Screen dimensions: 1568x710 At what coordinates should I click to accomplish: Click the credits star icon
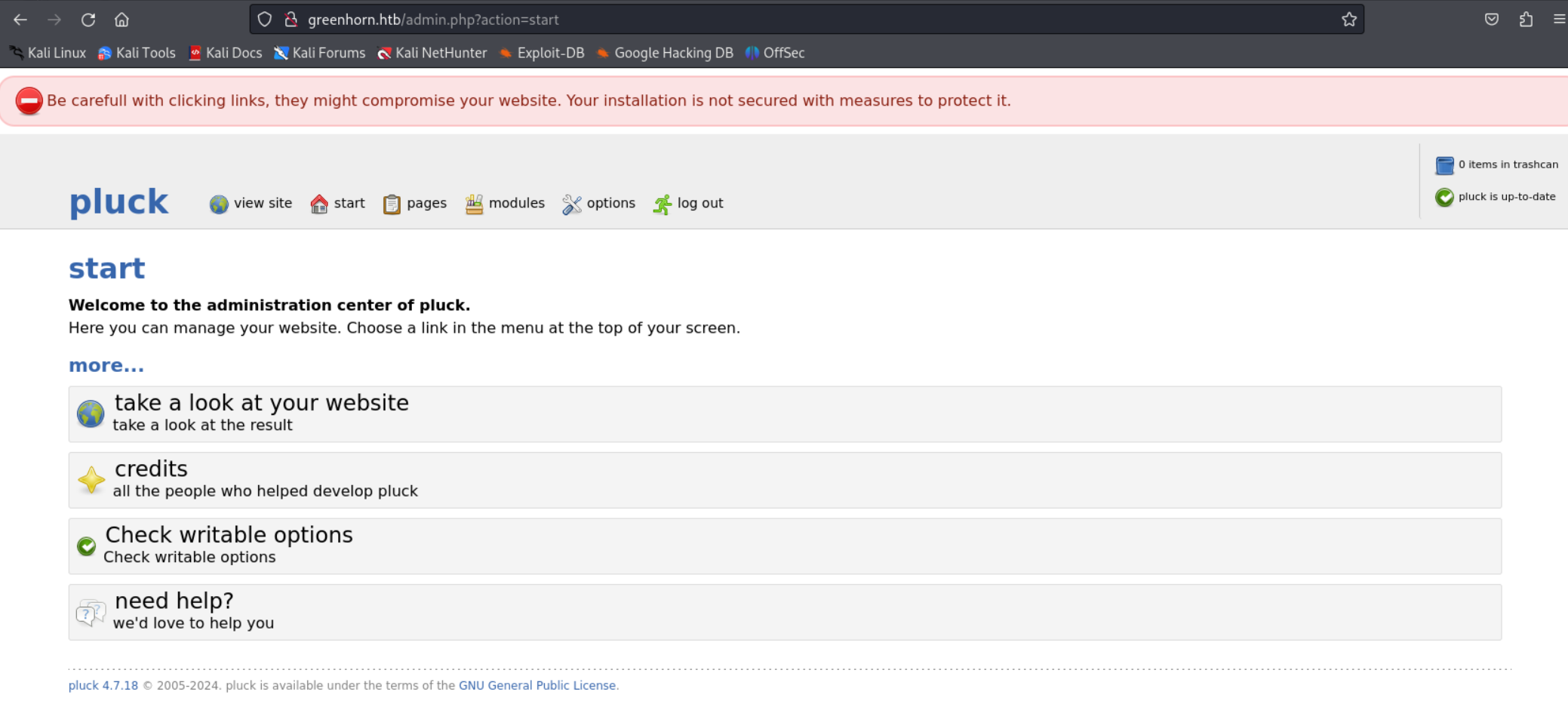point(90,480)
